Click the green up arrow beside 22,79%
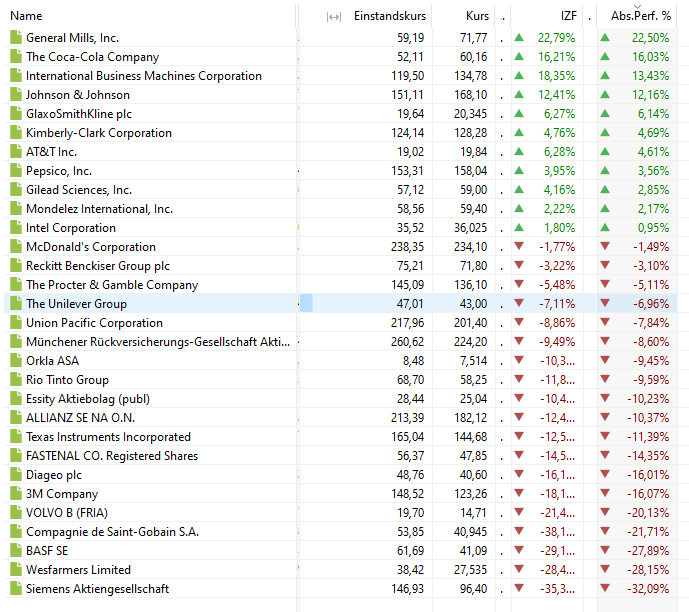Screen dimensions: 689x612 pos(519,37)
